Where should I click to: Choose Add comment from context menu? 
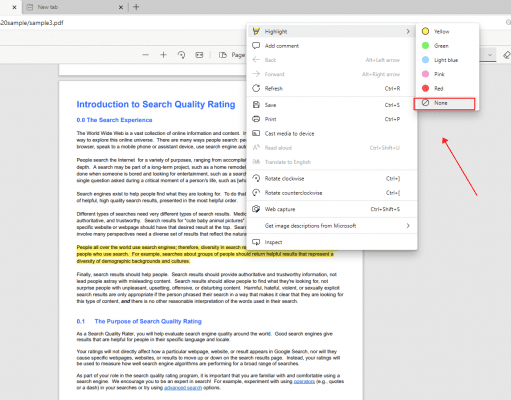[332, 46]
